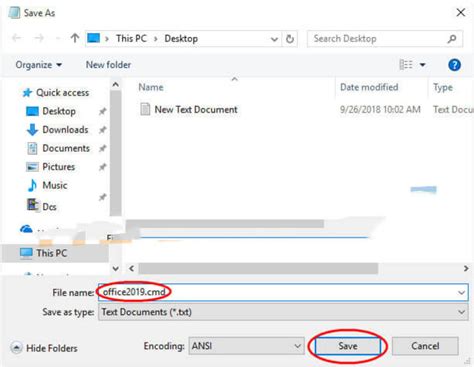The width and height of the screenshot is (474, 367).
Task: Click the horizontal scroll left arrow
Action: click(132, 268)
